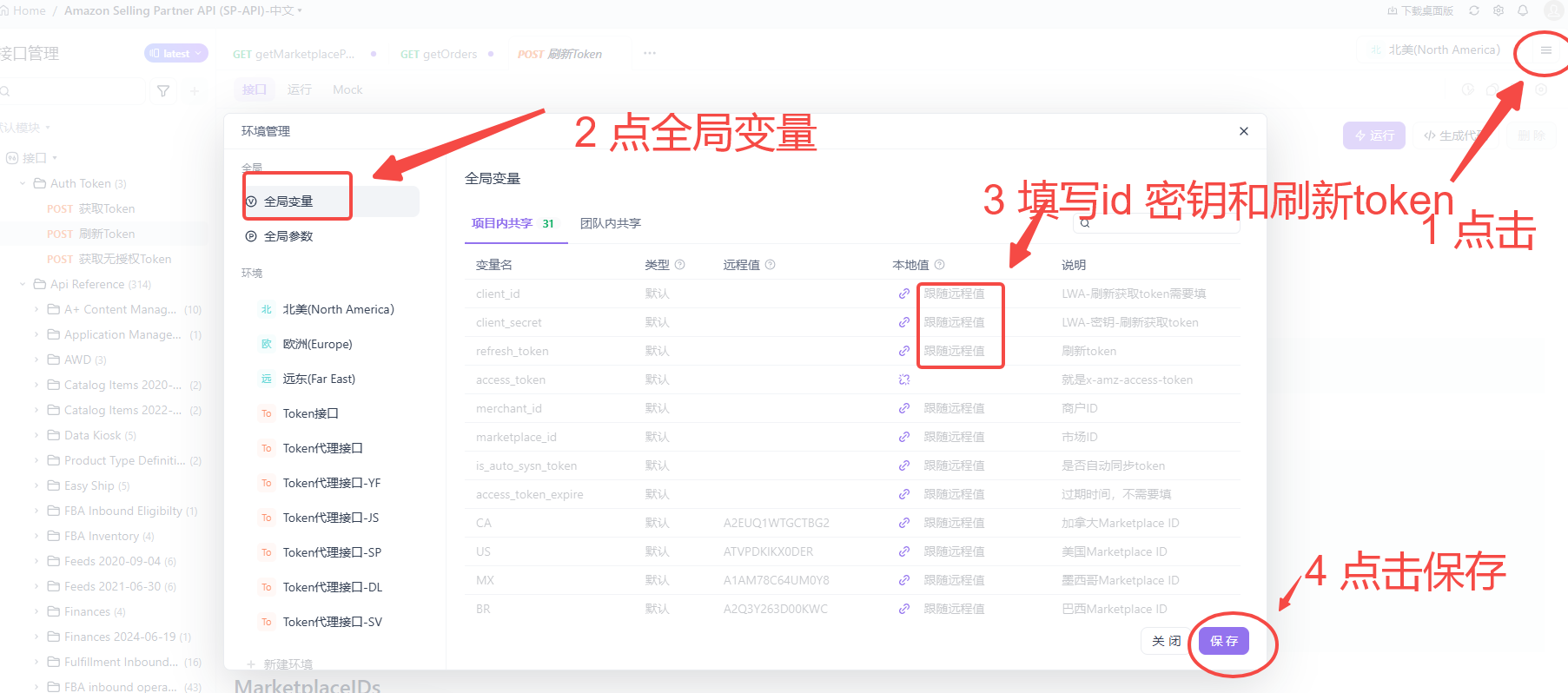Open notifications bell in the top bar
This screenshot has height=693, width=1568.
click(1523, 10)
